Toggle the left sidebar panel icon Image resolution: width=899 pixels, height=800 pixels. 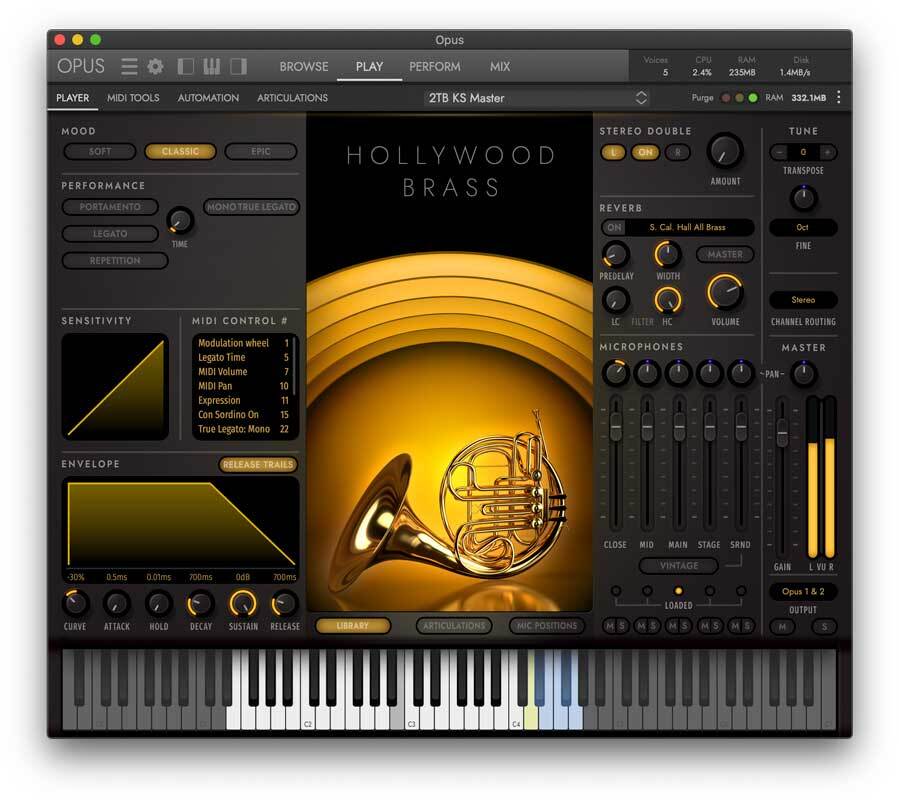186,67
